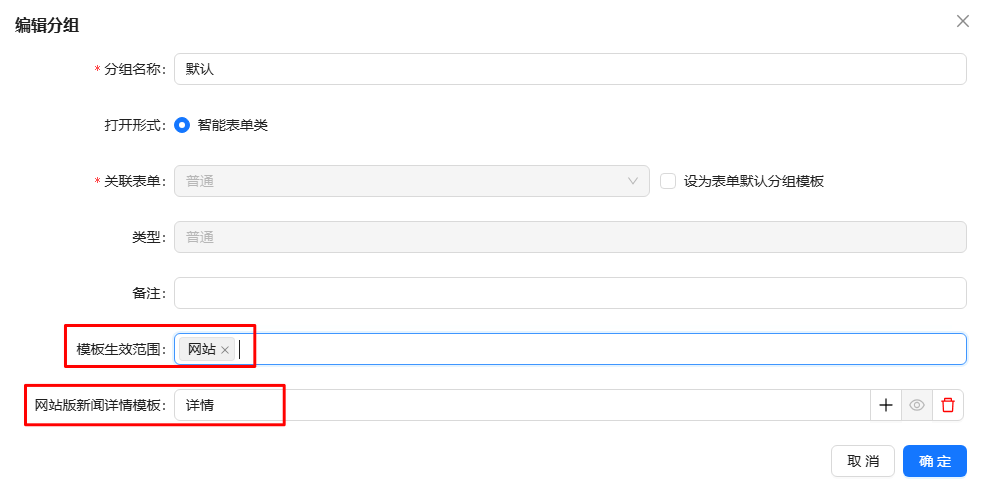Close the 编辑分组 dialog with the X icon
Viewport: 987px width, 493px height.
963,21
